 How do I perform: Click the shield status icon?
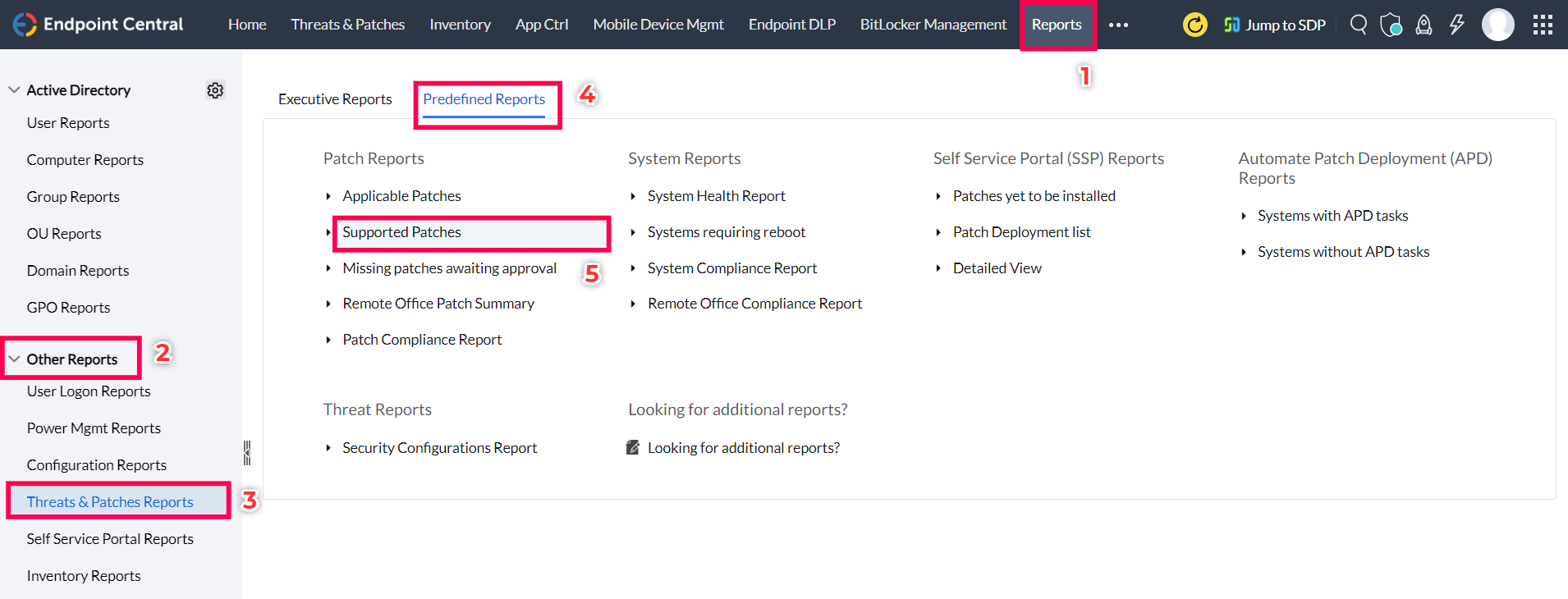click(x=1391, y=25)
